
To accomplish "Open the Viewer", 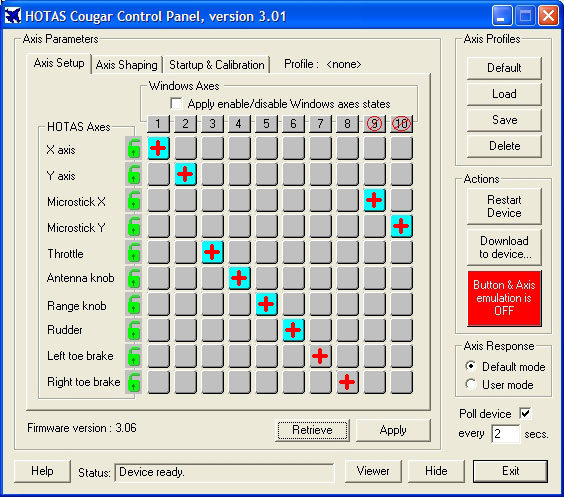I will tap(373, 471).
